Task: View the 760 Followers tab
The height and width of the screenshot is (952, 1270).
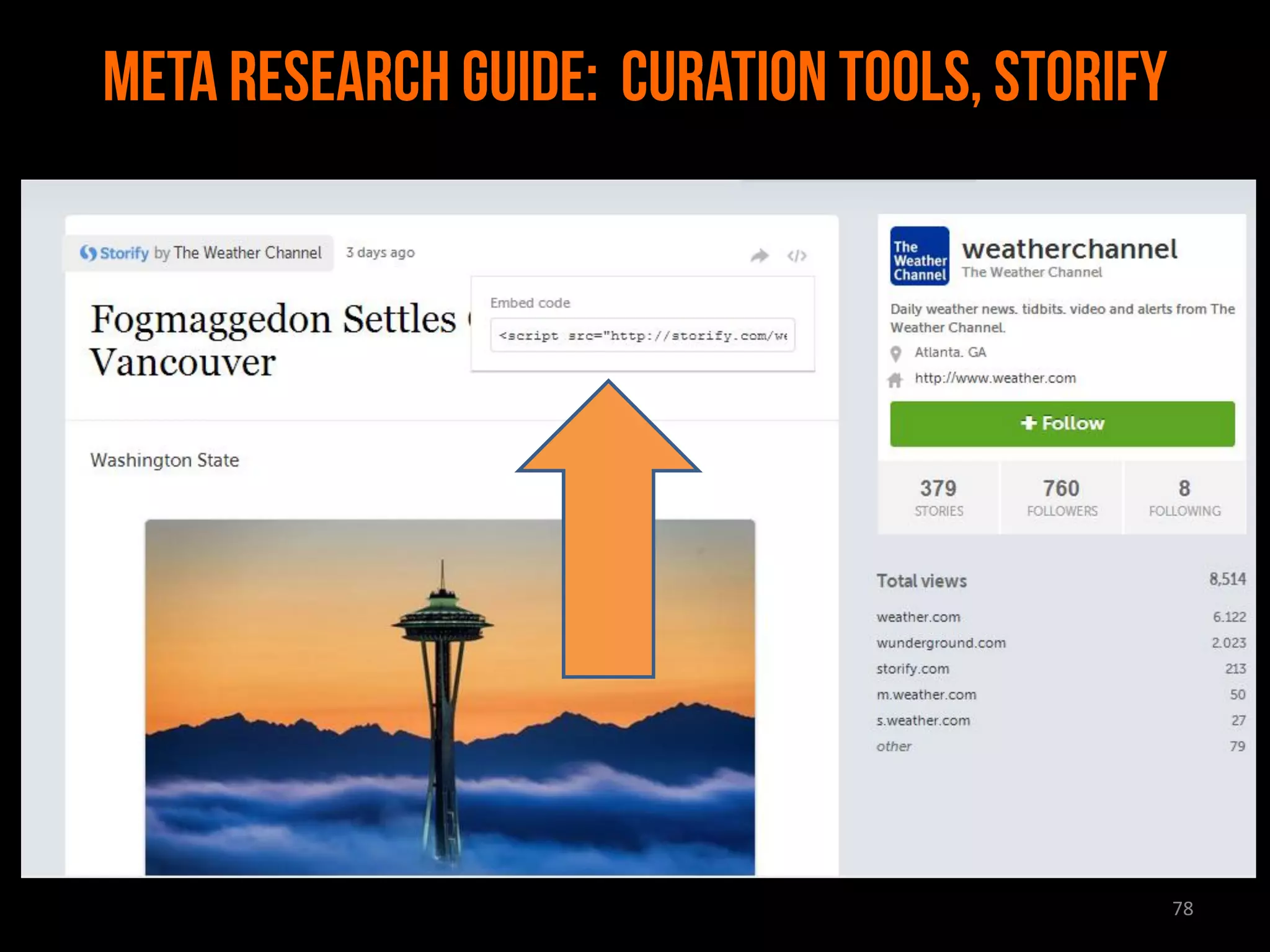Action: pos(1062,497)
